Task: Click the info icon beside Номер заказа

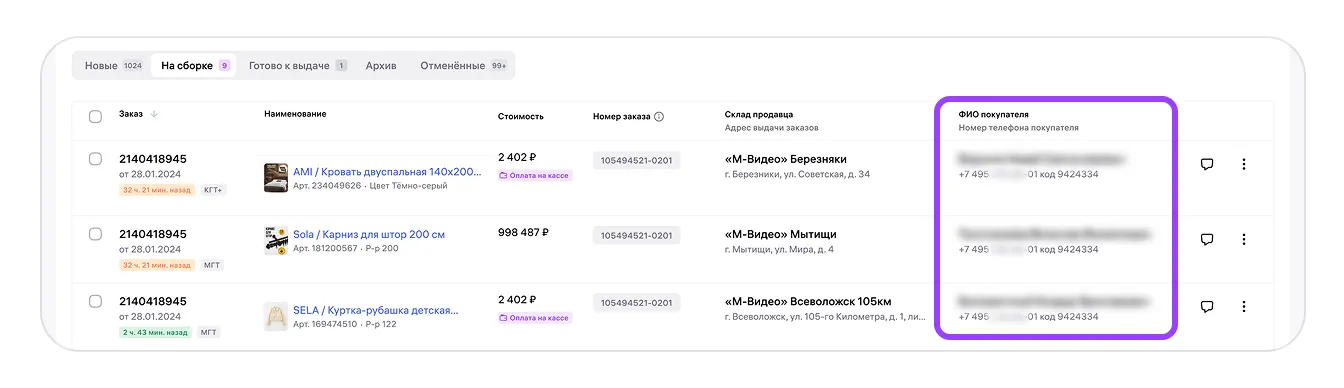Action: pos(659,116)
